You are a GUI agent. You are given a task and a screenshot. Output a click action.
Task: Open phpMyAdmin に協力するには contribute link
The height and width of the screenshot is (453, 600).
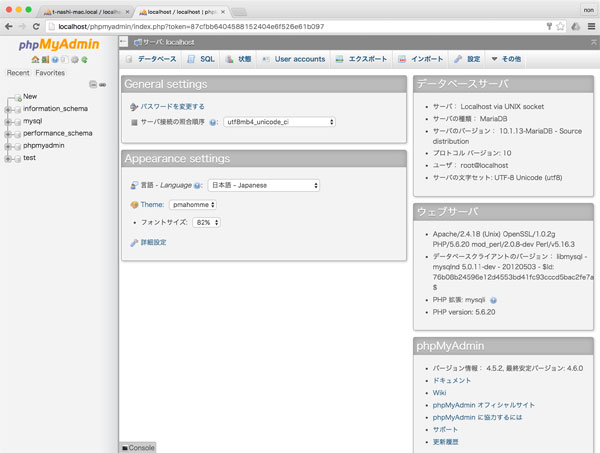[477, 417]
